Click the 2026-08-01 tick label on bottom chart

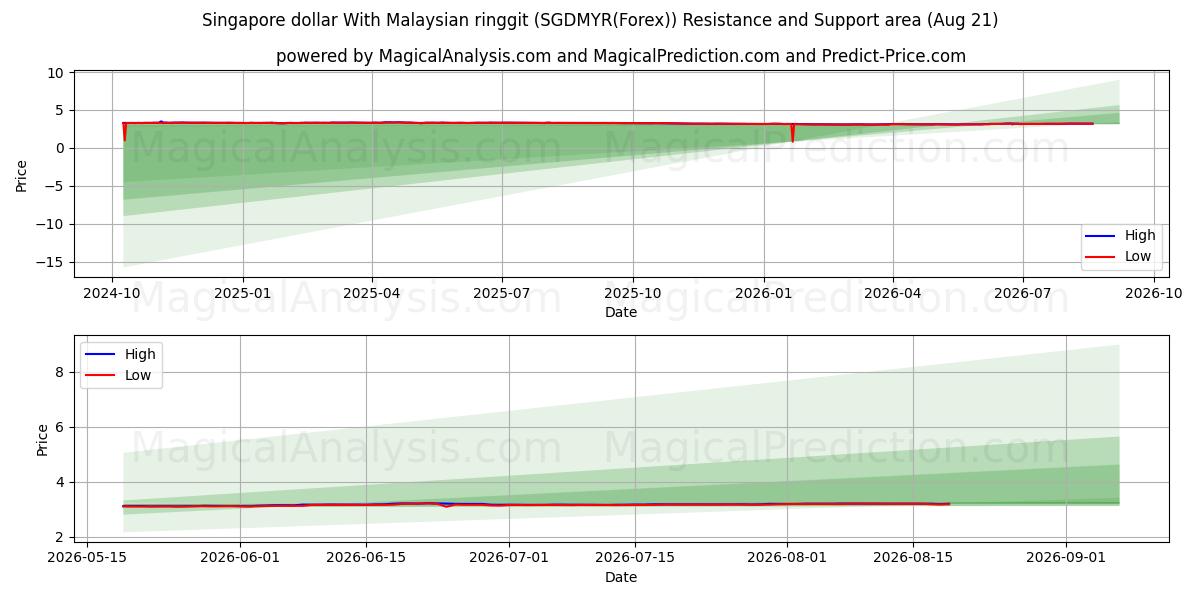[787, 558]
